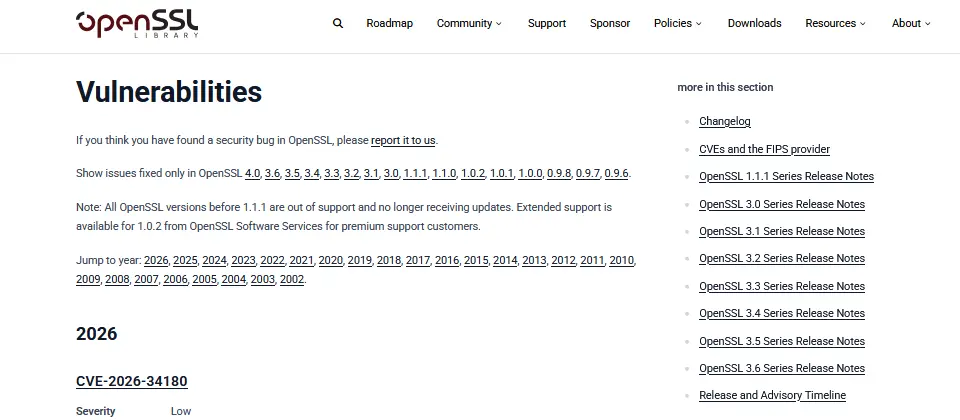960x420 pixels.
Task: Jump to year 2024
Action: coord(214,261)
